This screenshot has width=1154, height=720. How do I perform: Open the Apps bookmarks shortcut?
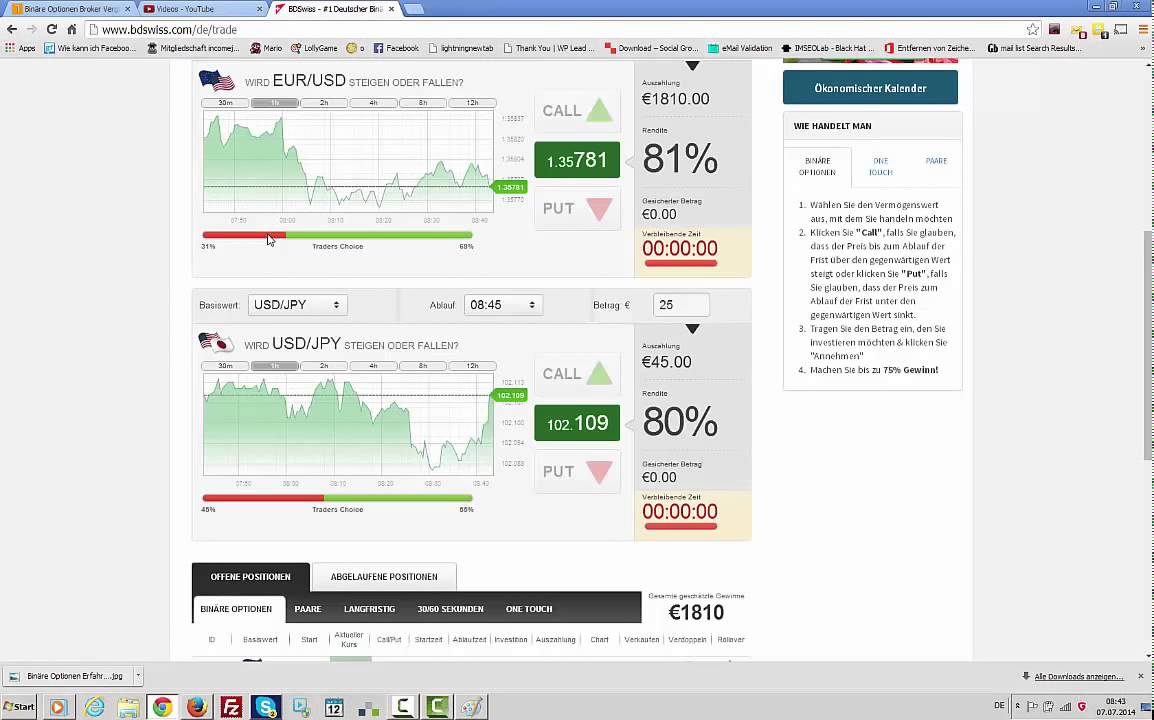[21, 48]
